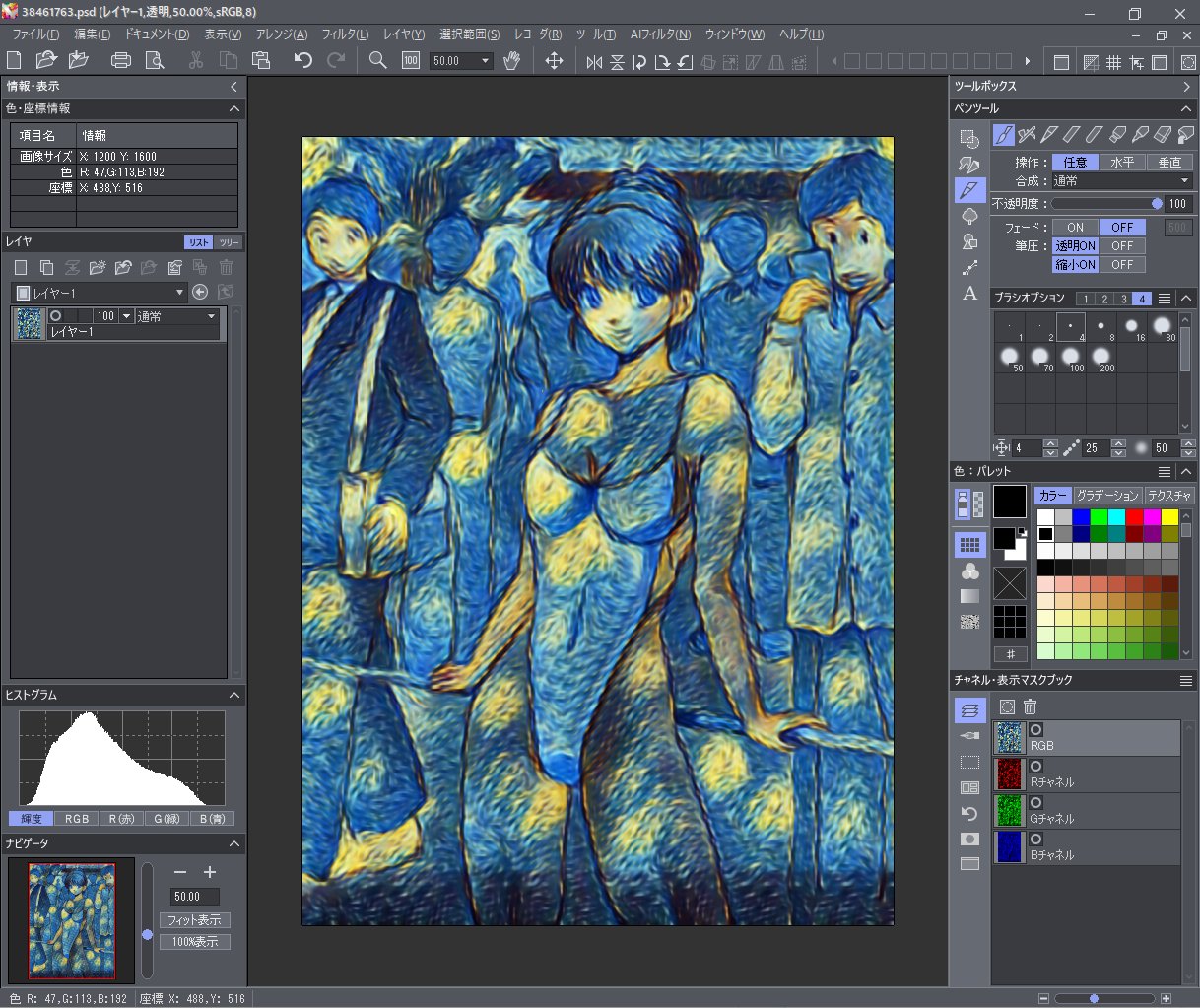Collapse the ヒストグラム panel
The width and height of the screenshot is (1200, 1008).
tap(234, 695)
